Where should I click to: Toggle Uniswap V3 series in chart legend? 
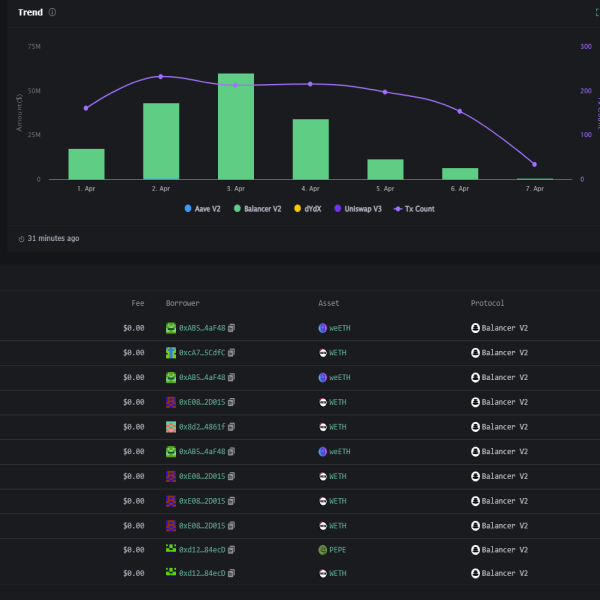(358, 209)
